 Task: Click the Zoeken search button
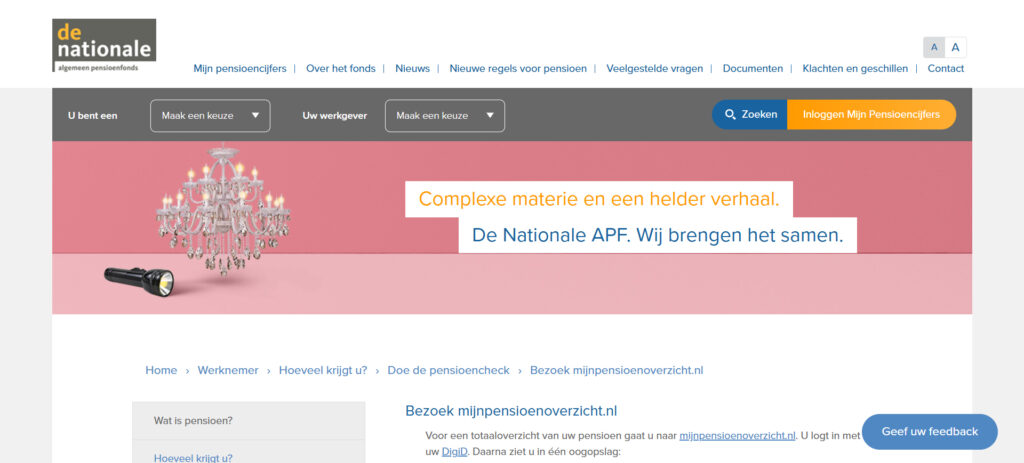point(750,114)
